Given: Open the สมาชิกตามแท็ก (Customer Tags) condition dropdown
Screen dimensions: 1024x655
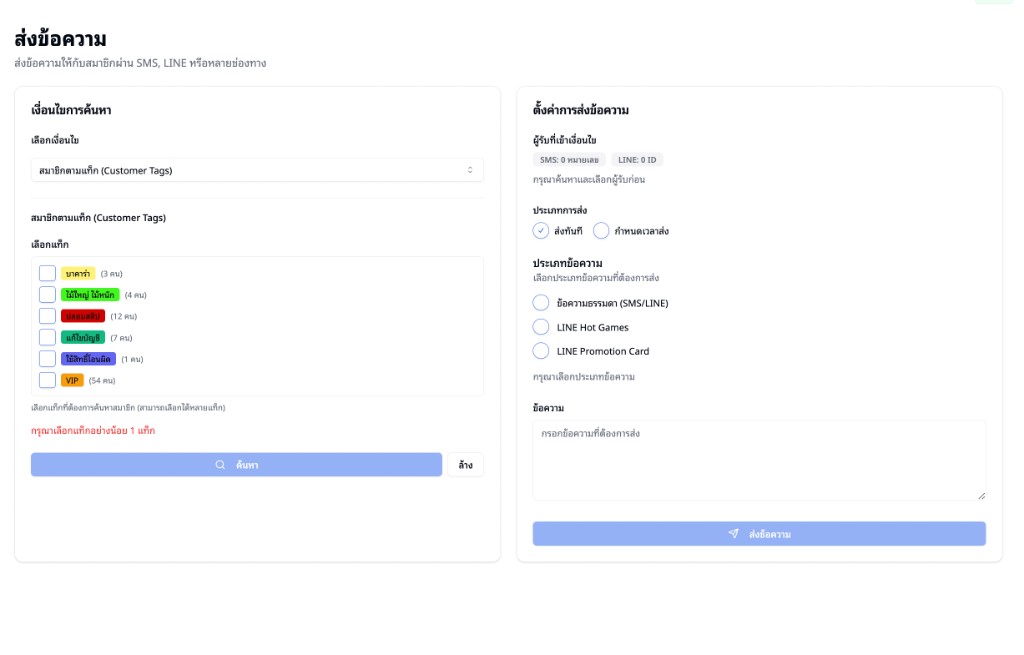Looking at the screenshot, I should 257,170.
